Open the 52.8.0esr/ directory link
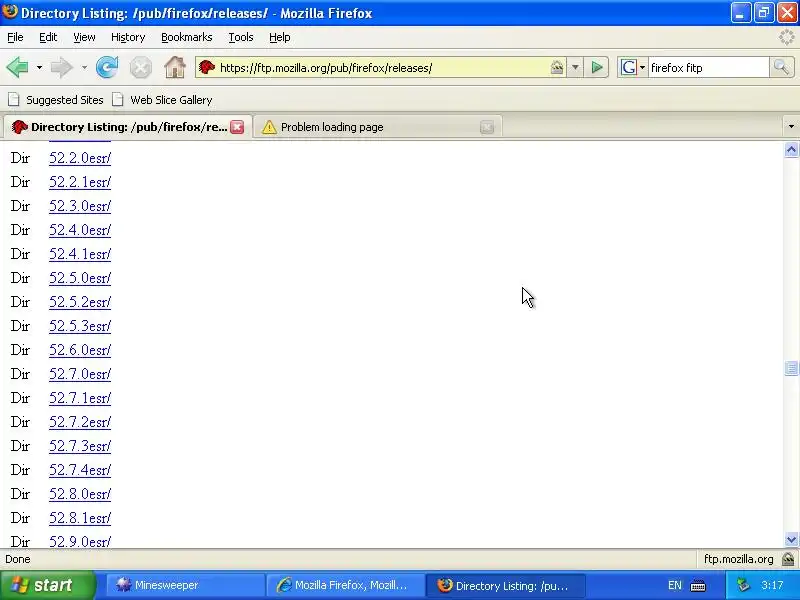 80,494
